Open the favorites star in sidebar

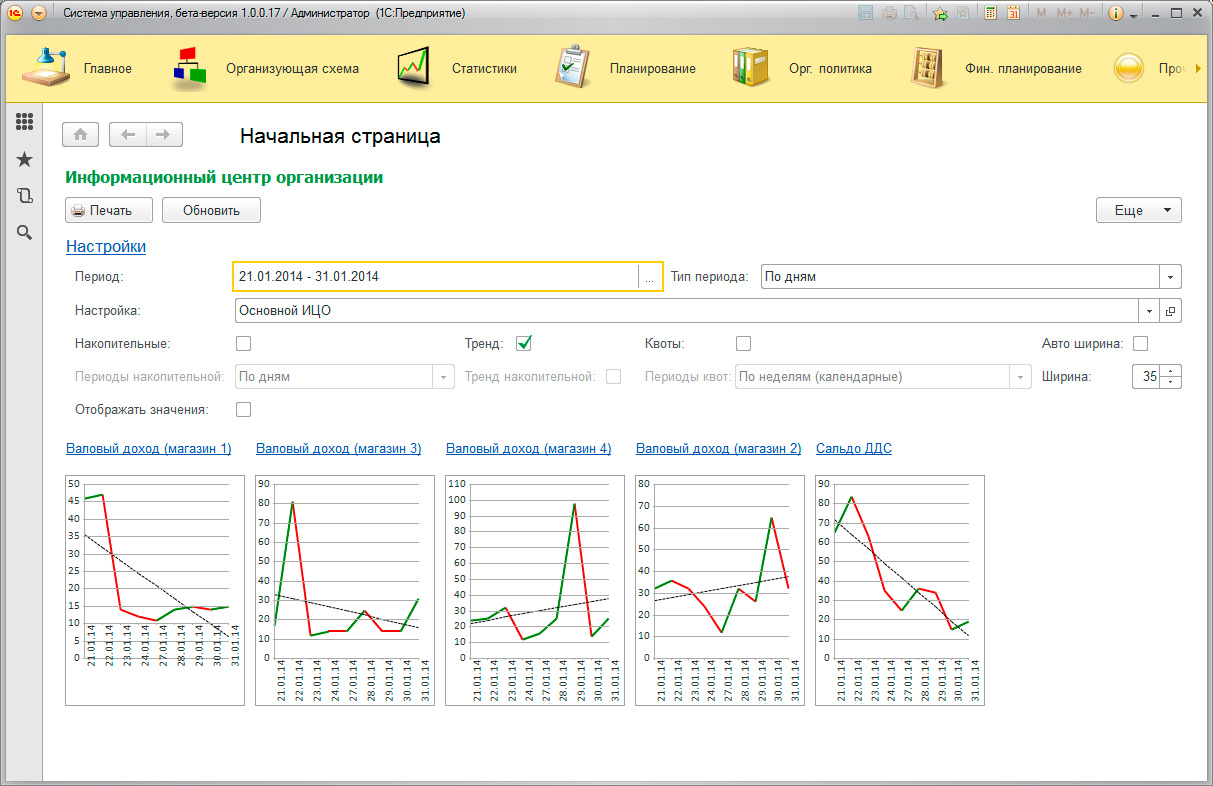point(25,159)
